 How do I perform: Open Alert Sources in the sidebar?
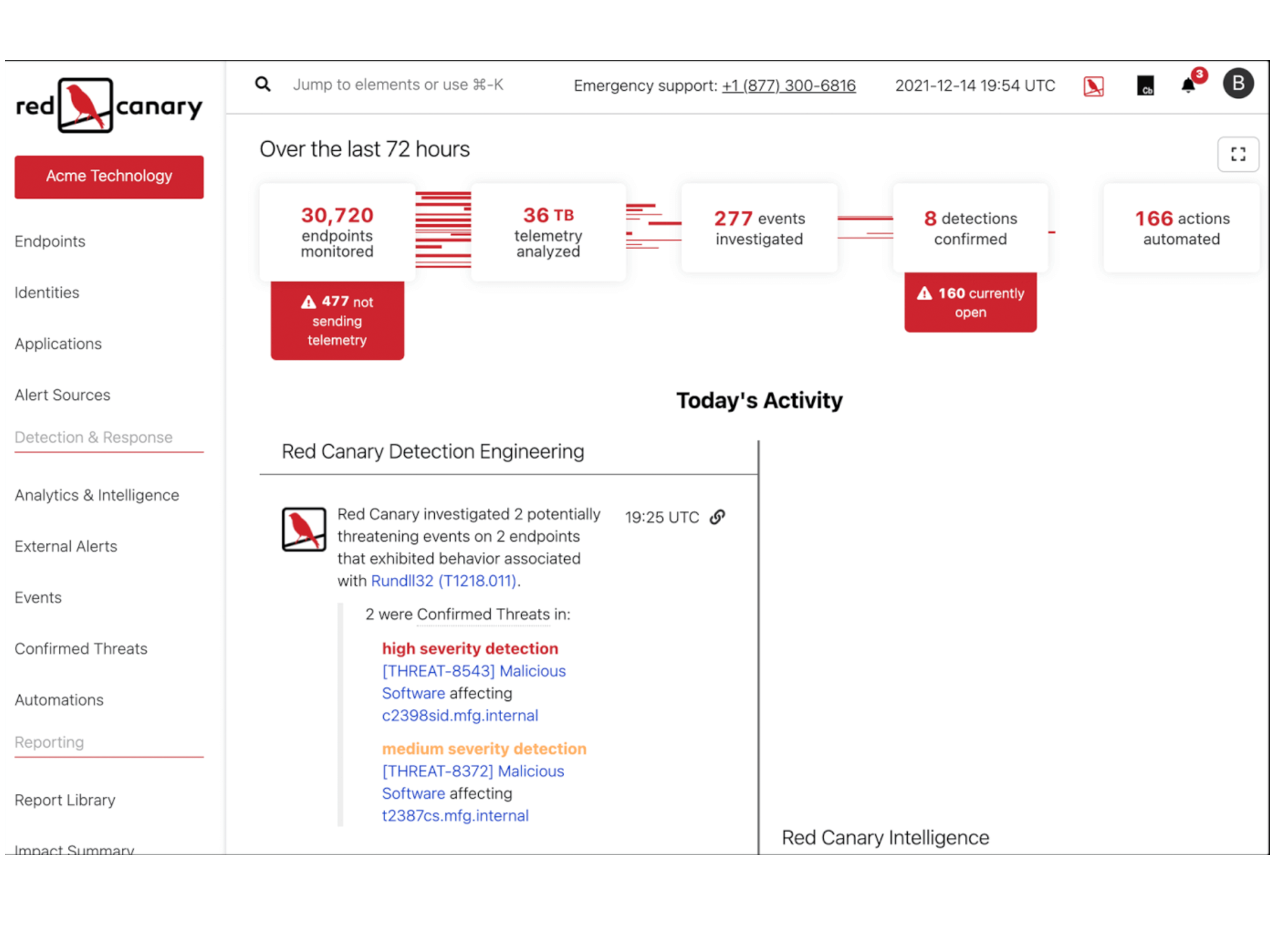click(63, 395)
